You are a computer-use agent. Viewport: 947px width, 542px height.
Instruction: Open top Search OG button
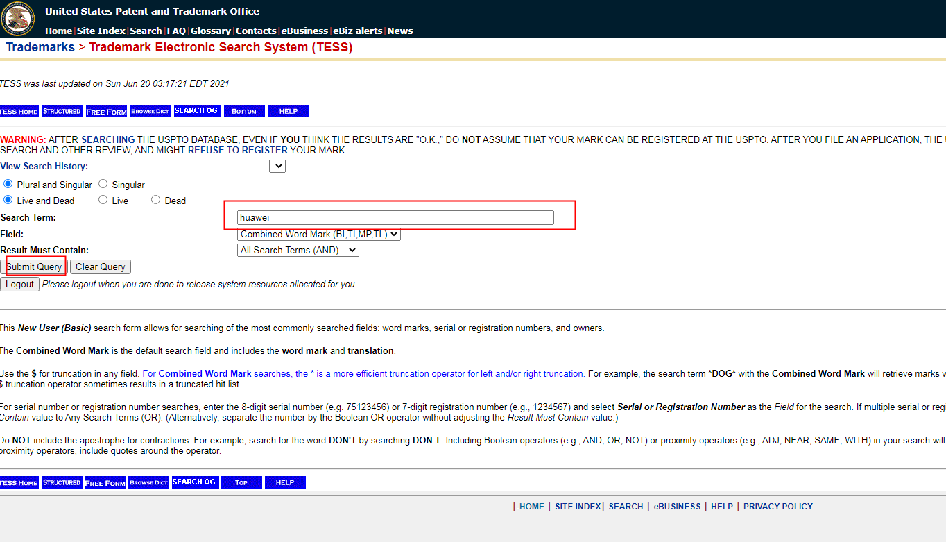point(196,111)
